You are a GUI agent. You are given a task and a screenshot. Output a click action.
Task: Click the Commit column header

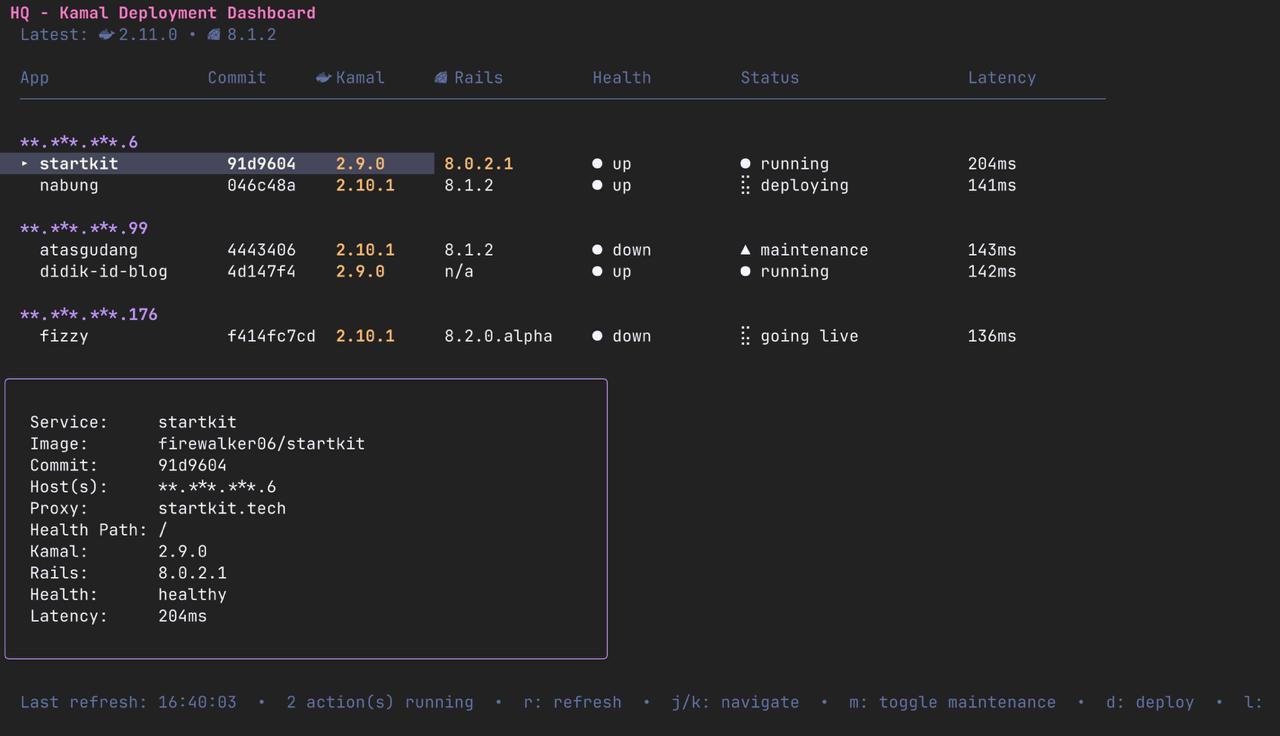click(237, 78)
